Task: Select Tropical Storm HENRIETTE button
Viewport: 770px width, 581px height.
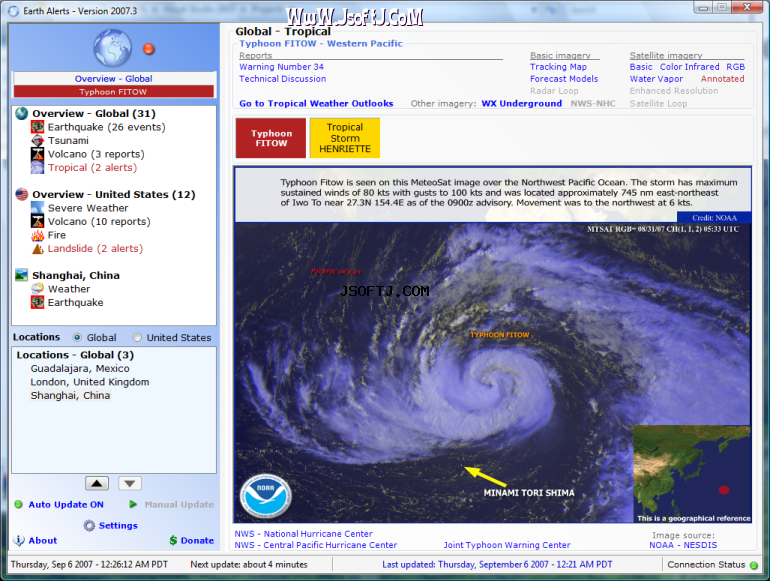Action: point(345,138)
